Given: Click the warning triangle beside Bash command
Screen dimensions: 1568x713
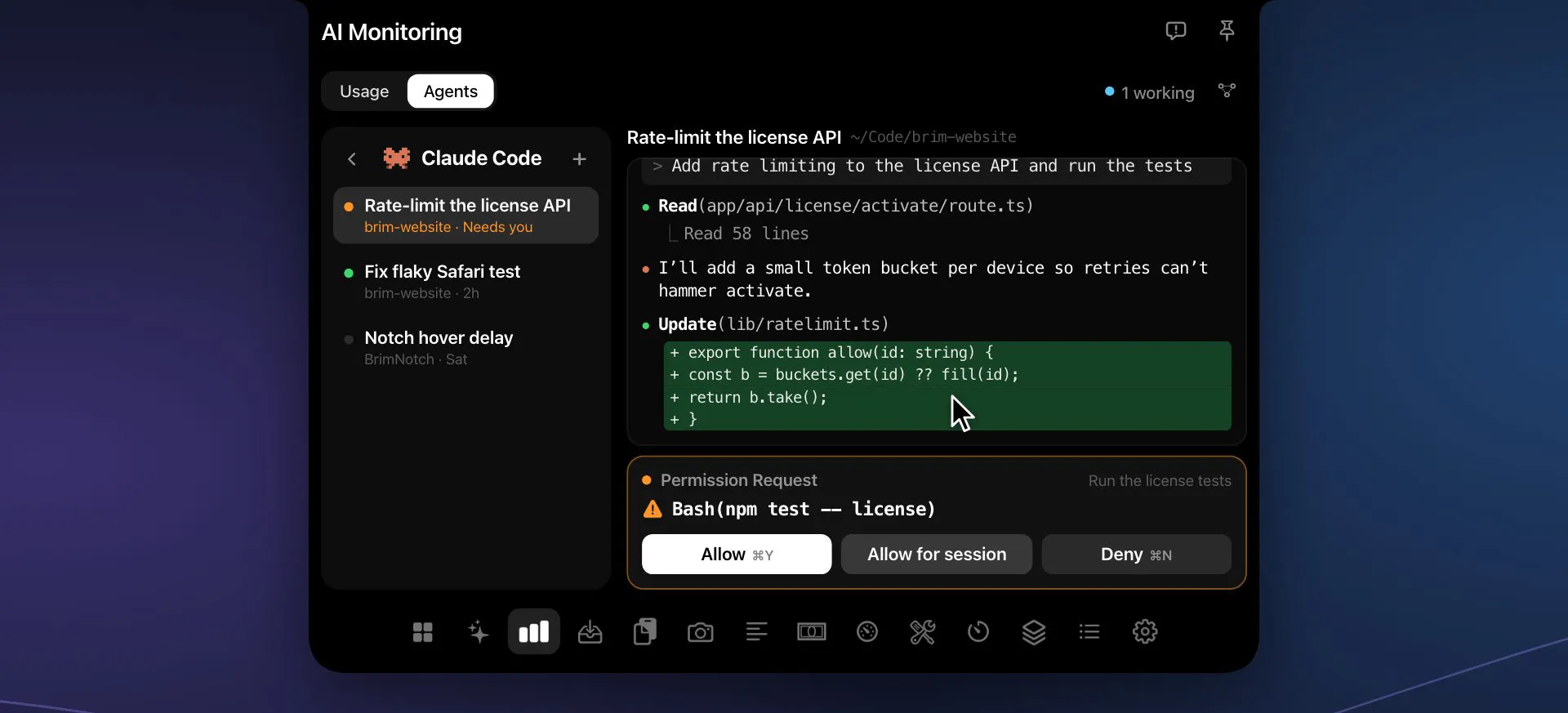Looking at the screenshot, I should coord(653,510).
